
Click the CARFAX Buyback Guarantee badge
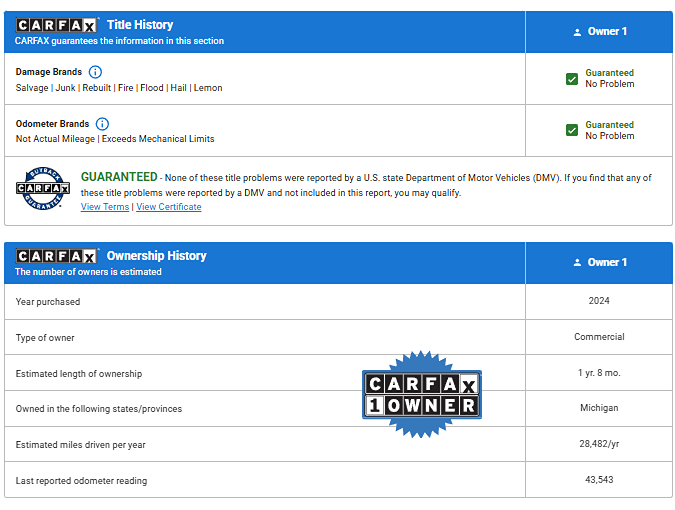42,188
